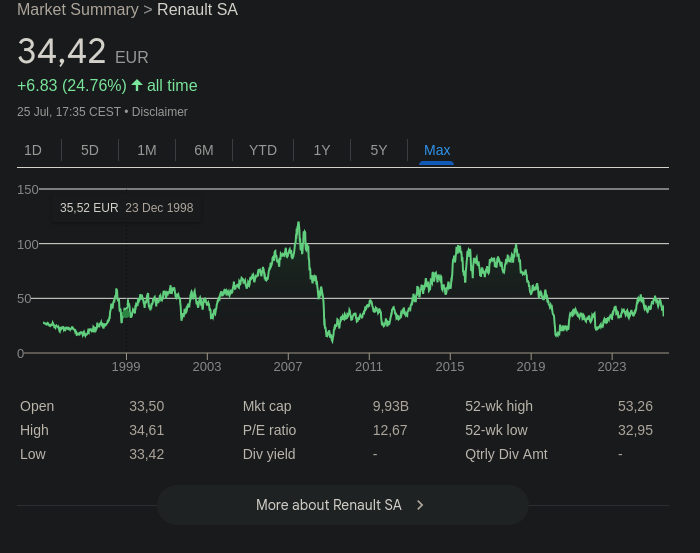Image resolution: width=700 pixels, height=553 pixels.
Task: Switch to the 6M range tab
Action: [x=204, y=150]
